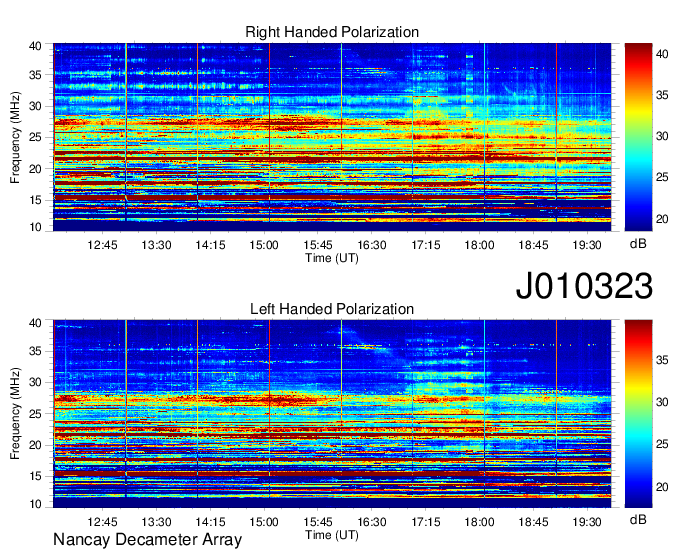Screen dimensions: 680x552
Task: Click 'Time (UT)' label under upper plot
Action: pos(332,258)
